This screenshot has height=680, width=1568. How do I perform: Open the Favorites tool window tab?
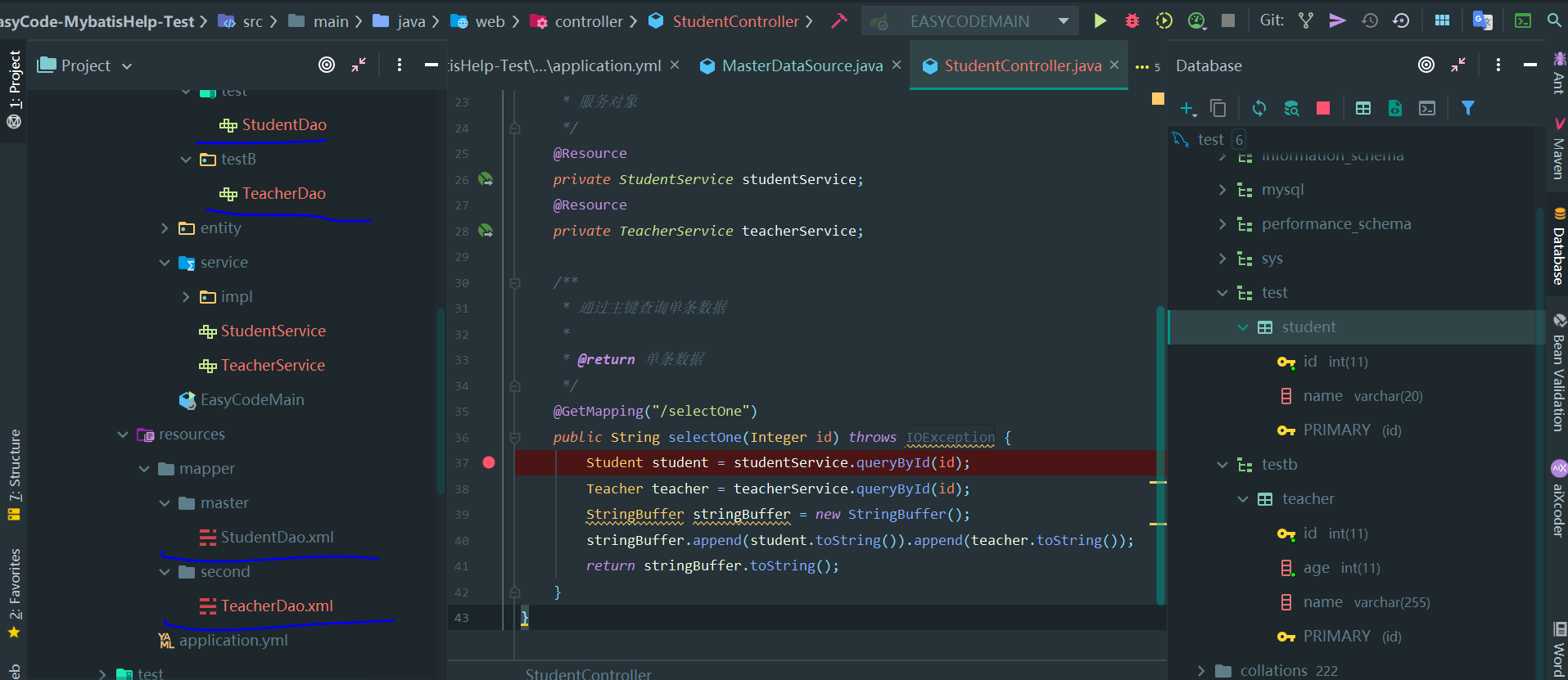click(x=14, y=593)
